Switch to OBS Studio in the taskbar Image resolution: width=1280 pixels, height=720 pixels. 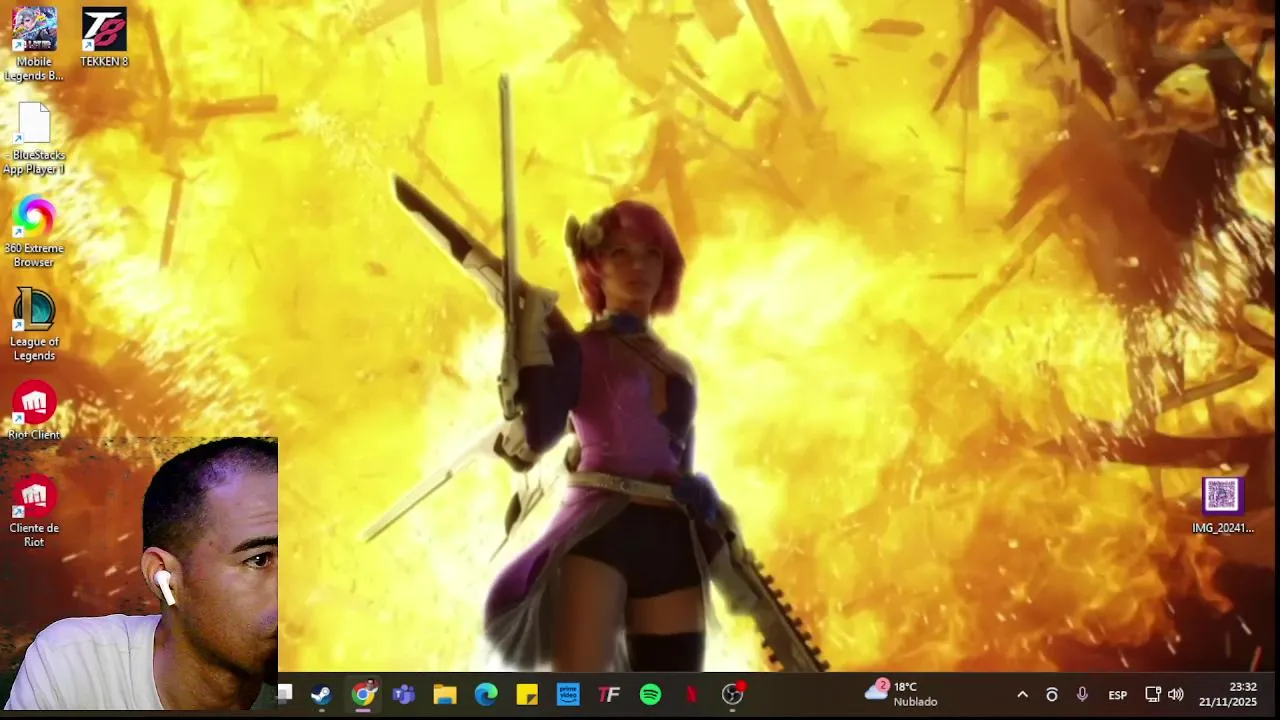[733, 694]
